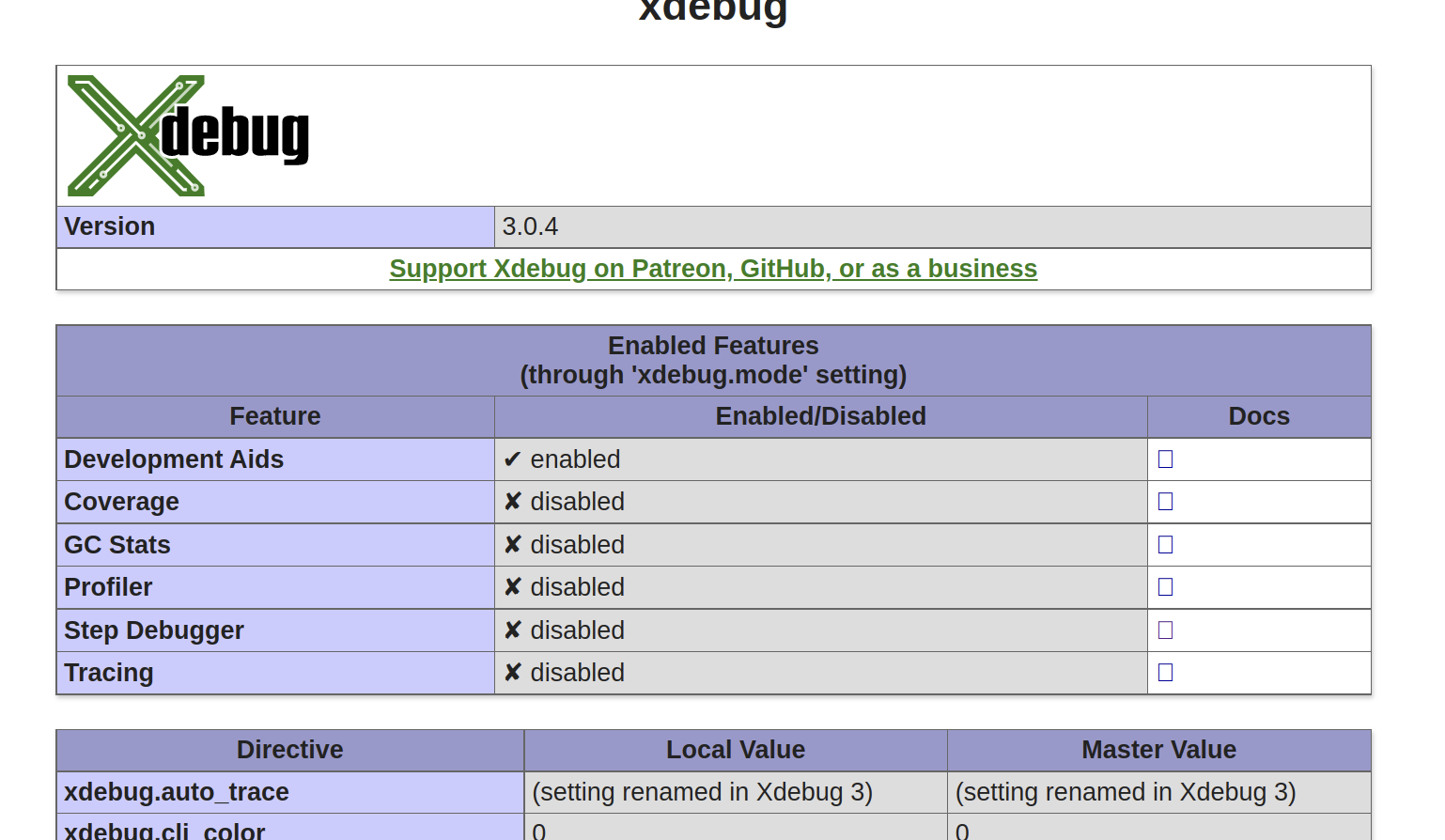Click the Step Debugger feature name
This screenshot has height=840, width=1445.
154,630
